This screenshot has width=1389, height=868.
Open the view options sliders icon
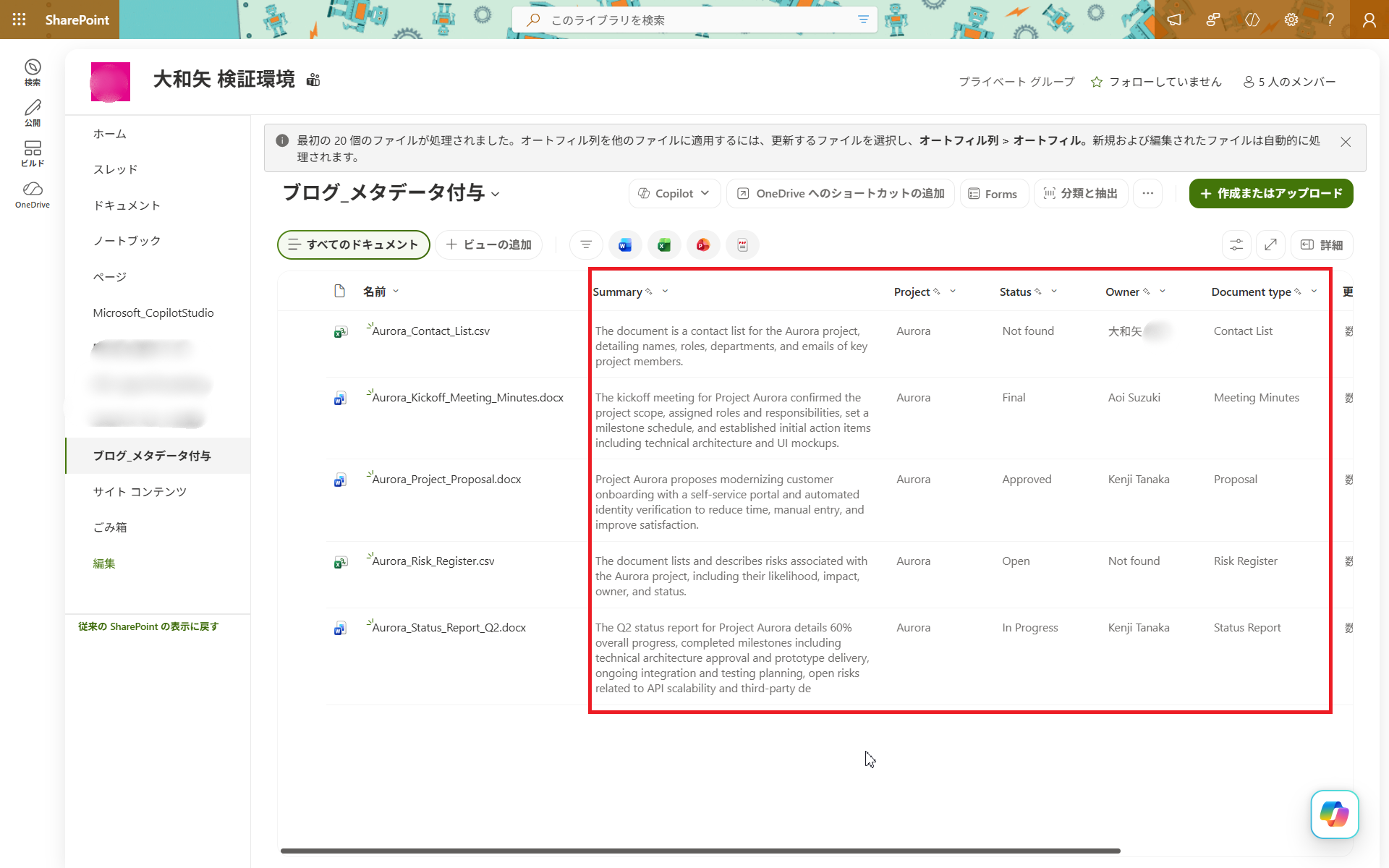(1236, 245)
